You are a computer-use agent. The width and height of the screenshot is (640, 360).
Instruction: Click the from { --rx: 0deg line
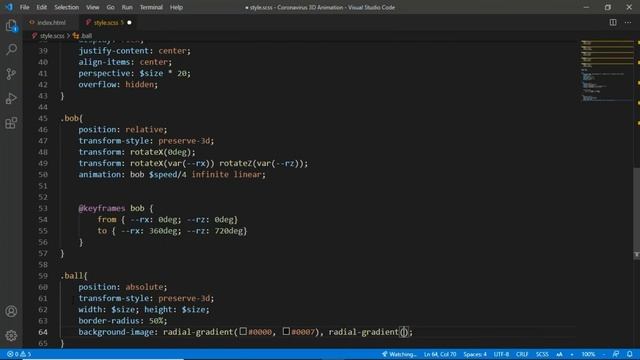click(167, 220)
